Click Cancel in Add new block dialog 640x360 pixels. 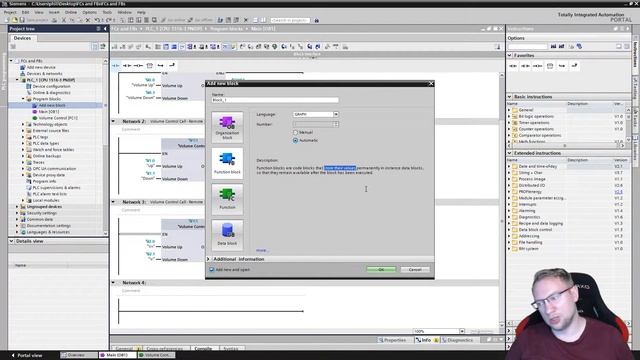pyautogui.click(x=415, y=269)
